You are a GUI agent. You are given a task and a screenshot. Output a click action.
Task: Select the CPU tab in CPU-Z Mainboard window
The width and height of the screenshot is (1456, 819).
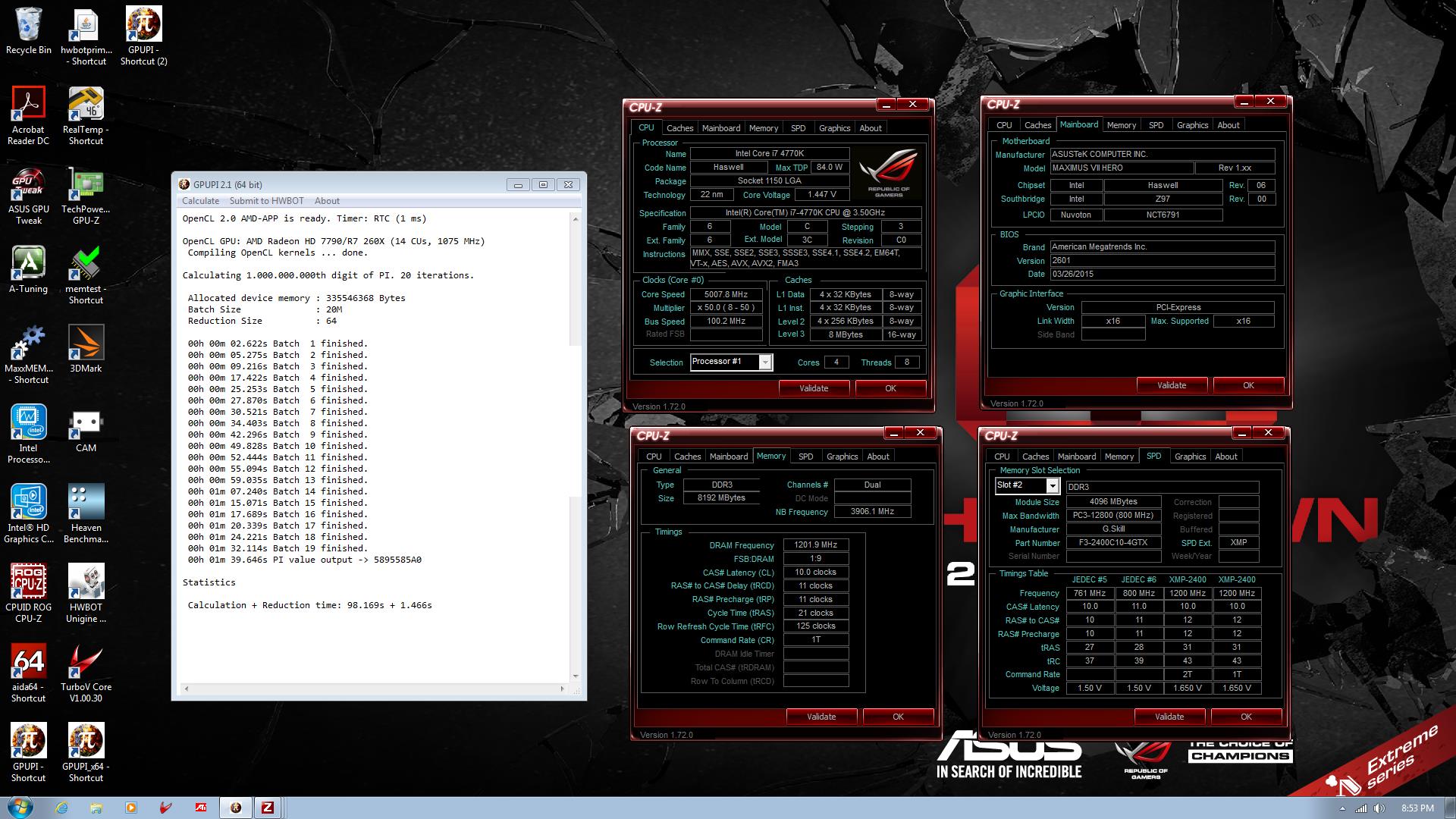point(1004,125)
